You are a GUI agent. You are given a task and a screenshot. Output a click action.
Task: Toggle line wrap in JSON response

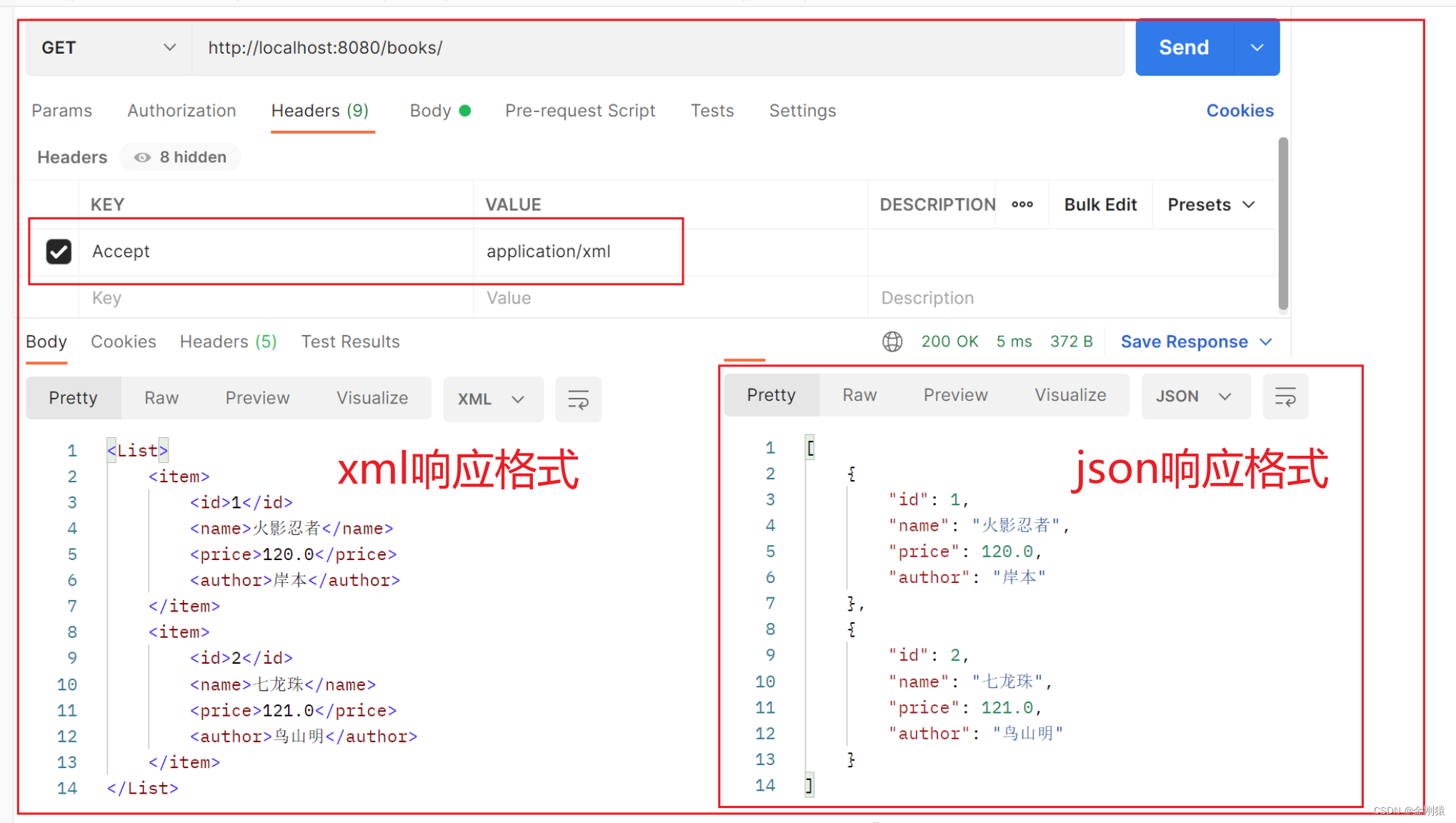tap(1285, 396)
